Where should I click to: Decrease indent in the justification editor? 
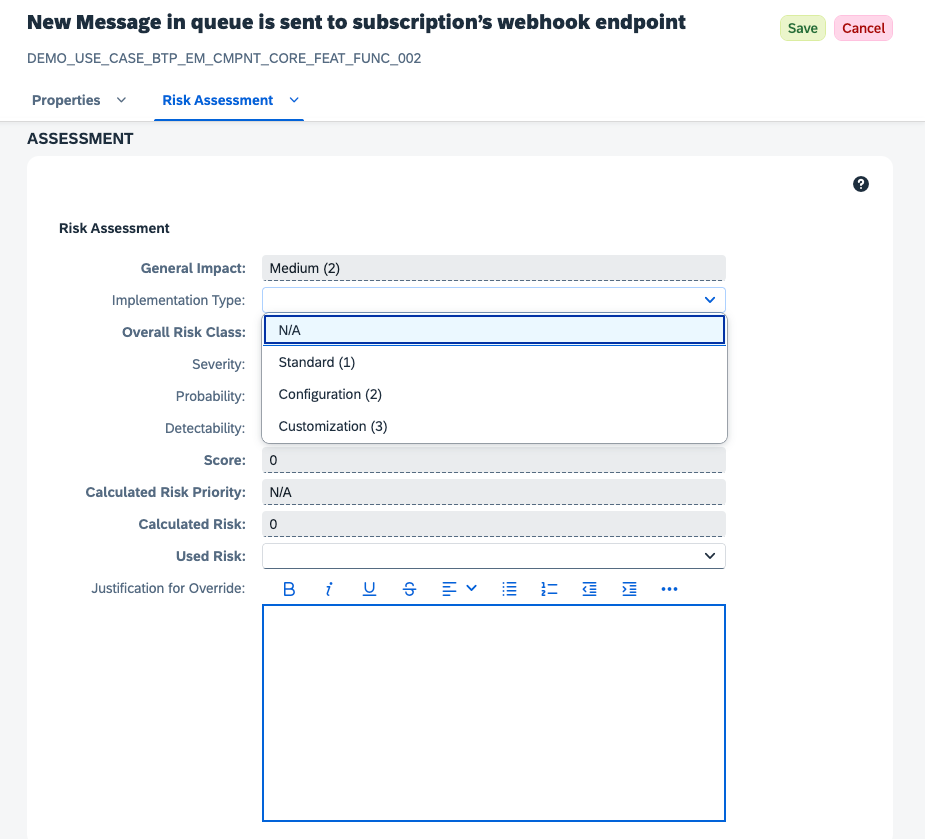click(589, 589)
